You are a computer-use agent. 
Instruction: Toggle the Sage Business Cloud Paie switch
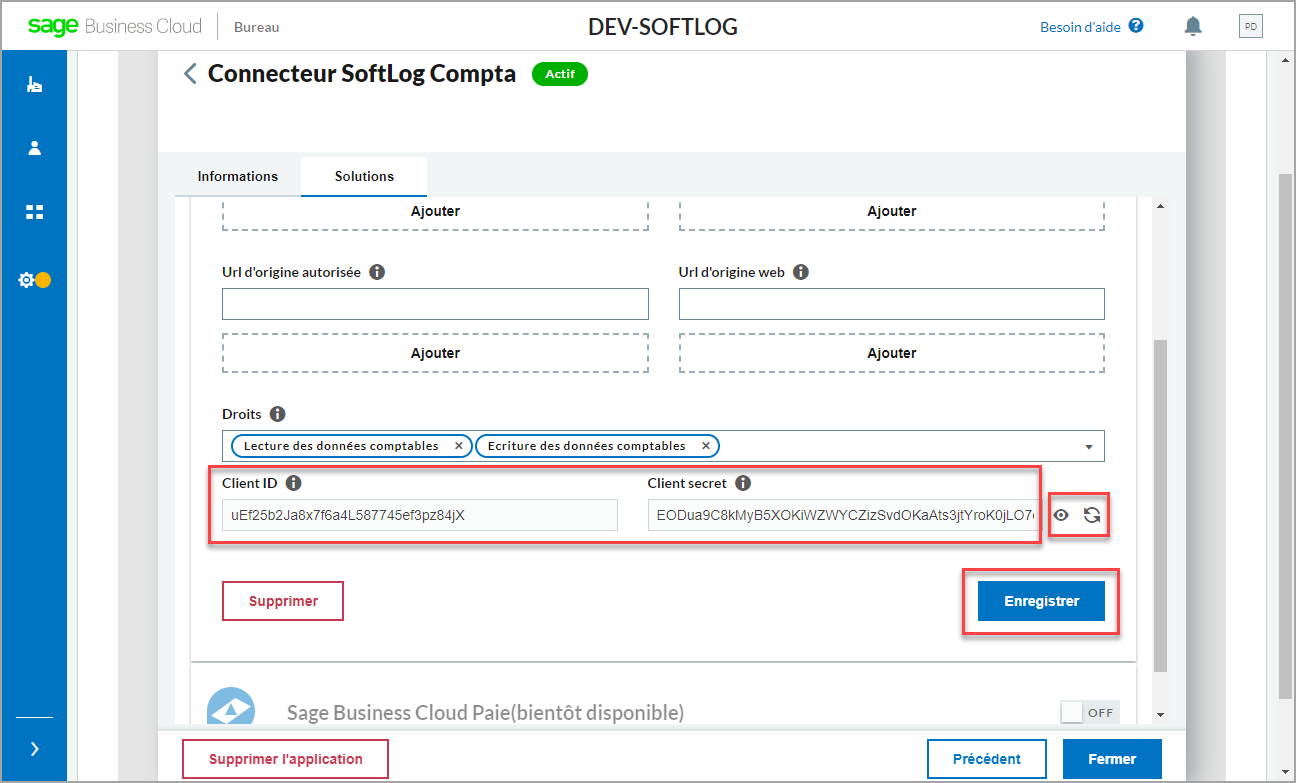pyautogui.click(x=1090, y=713)
